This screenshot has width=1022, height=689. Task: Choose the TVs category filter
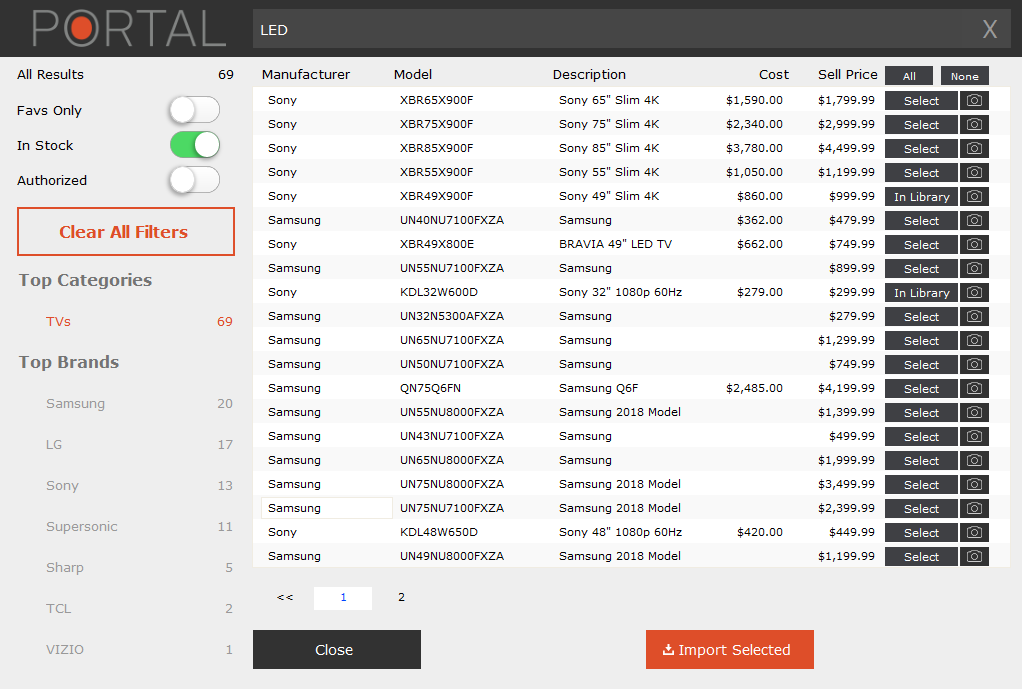[x=58, y=322]
